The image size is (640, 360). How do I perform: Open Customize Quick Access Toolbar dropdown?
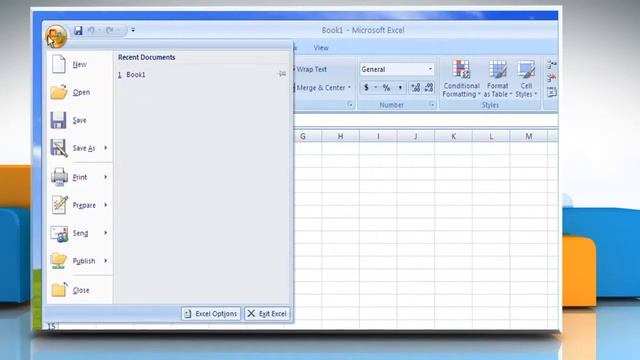pos(133,30)
